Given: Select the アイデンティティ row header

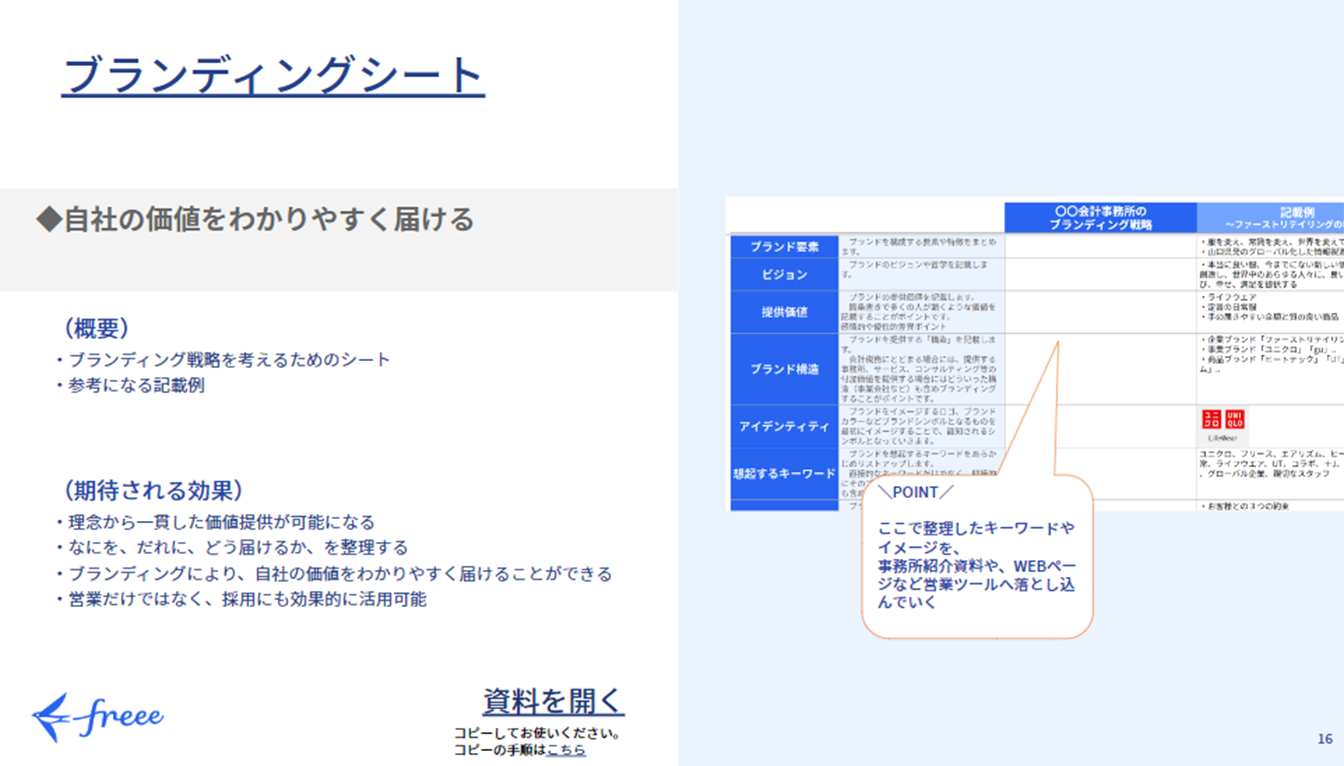Looking at the screenshot, I should tap(784, 427).
